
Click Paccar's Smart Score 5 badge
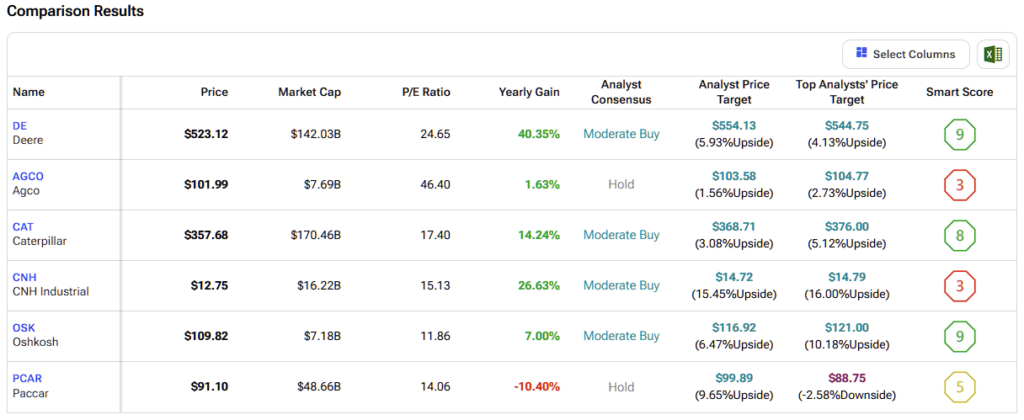[x=959, y=387]
